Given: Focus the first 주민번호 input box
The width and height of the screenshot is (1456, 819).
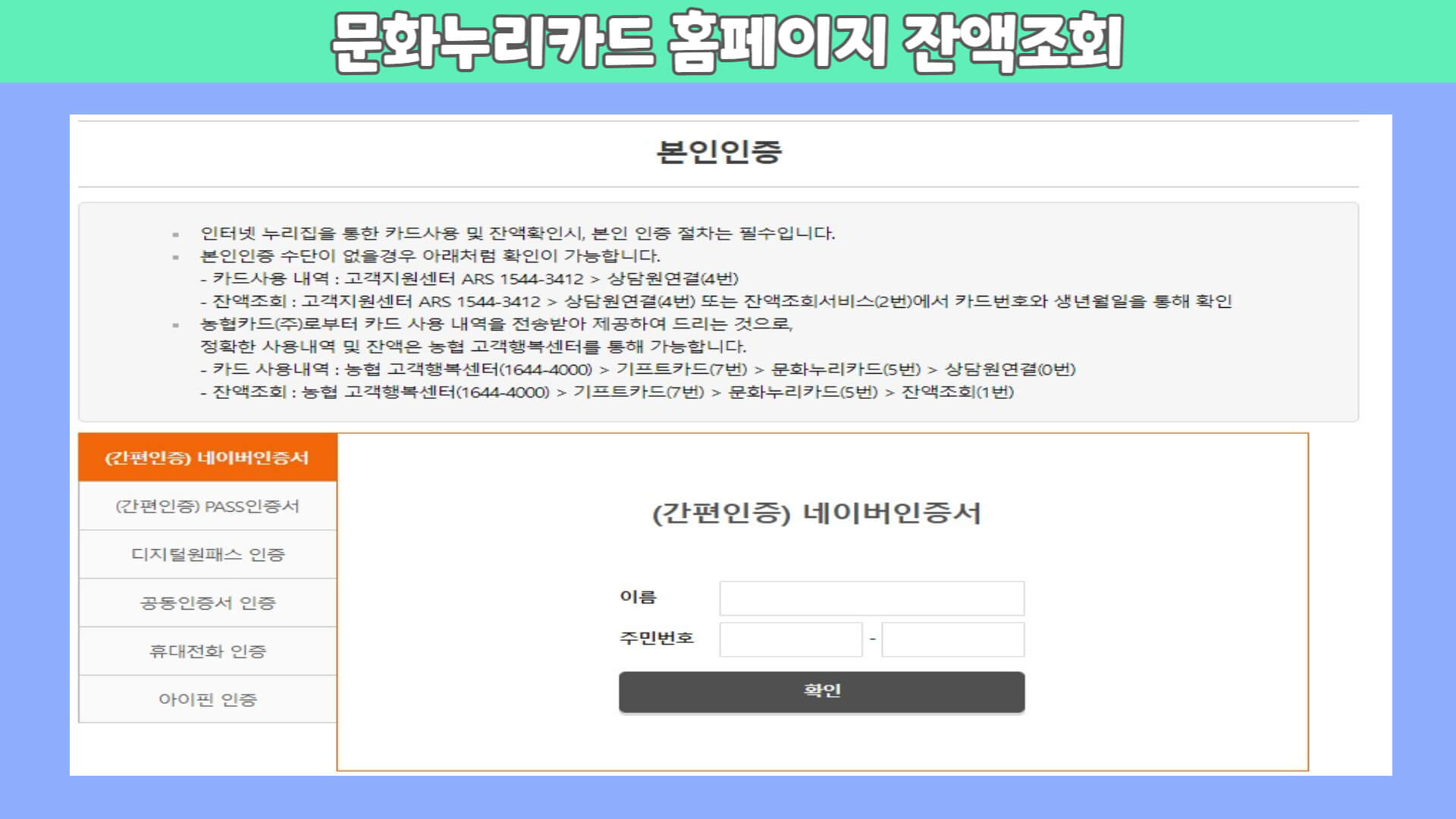Looking at the screenshot, I should pyautogui.click(x=790, y=639).
